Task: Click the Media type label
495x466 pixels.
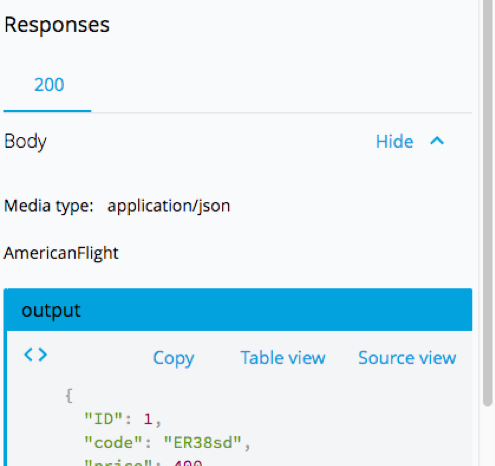Action: [x=49, y=206]
